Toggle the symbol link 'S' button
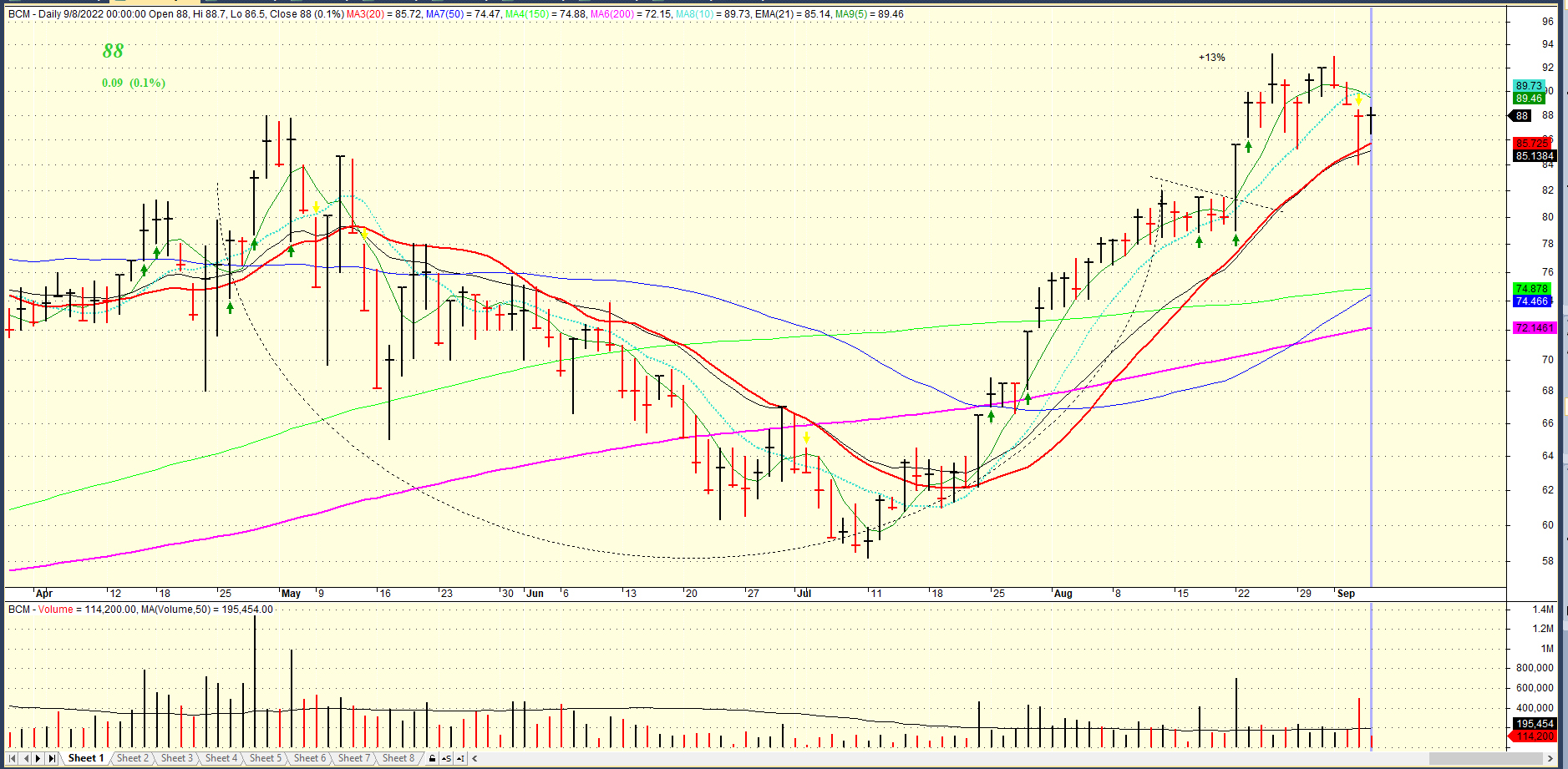This screenshot has width=1568, height=769. click(446, 758)
